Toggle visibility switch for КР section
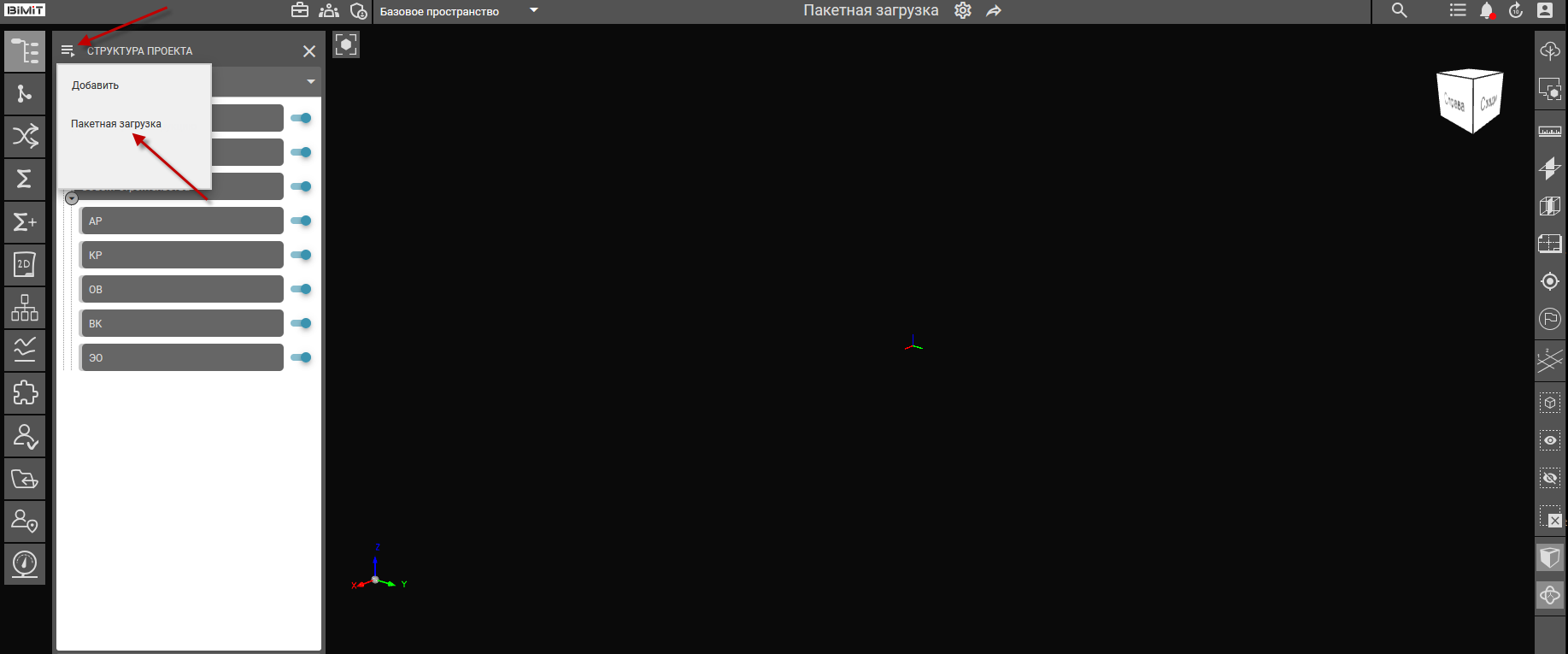This screenshot has width=1568, height=654. pos(301,255)
